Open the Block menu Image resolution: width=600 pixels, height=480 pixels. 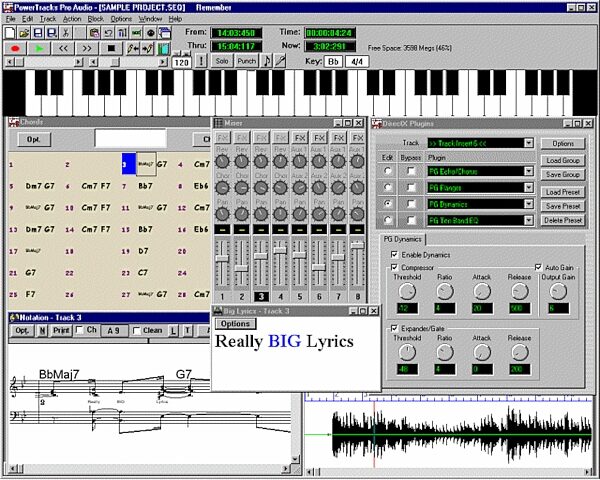[x=96, y=19]
